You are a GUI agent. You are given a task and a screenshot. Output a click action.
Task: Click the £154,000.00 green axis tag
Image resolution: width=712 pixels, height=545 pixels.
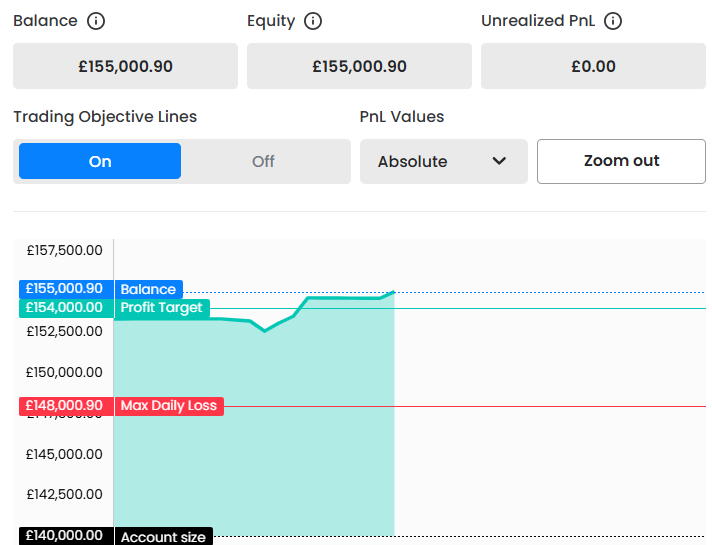point(65,307)
